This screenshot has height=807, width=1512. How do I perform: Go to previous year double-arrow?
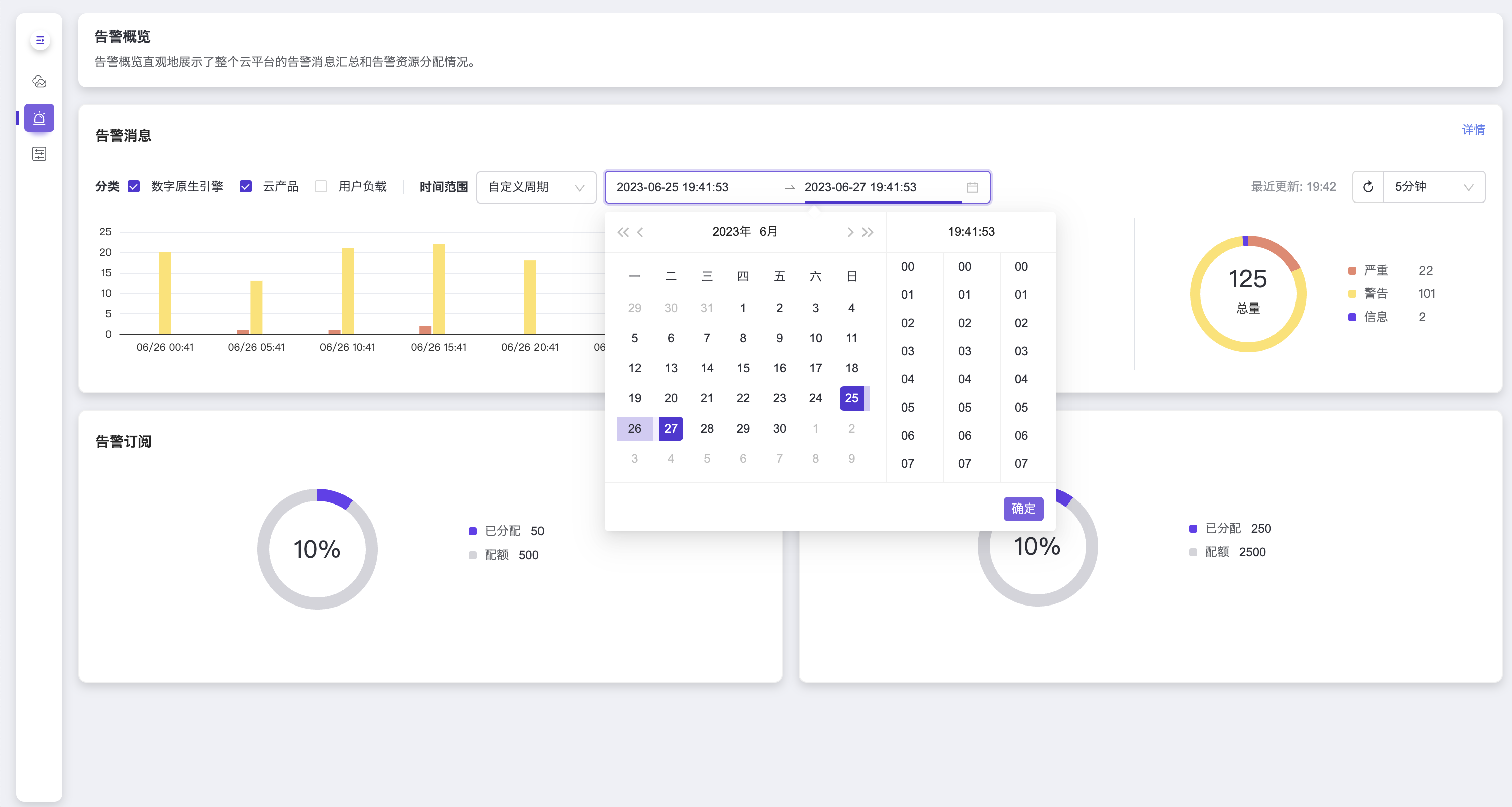coord(622,232)
